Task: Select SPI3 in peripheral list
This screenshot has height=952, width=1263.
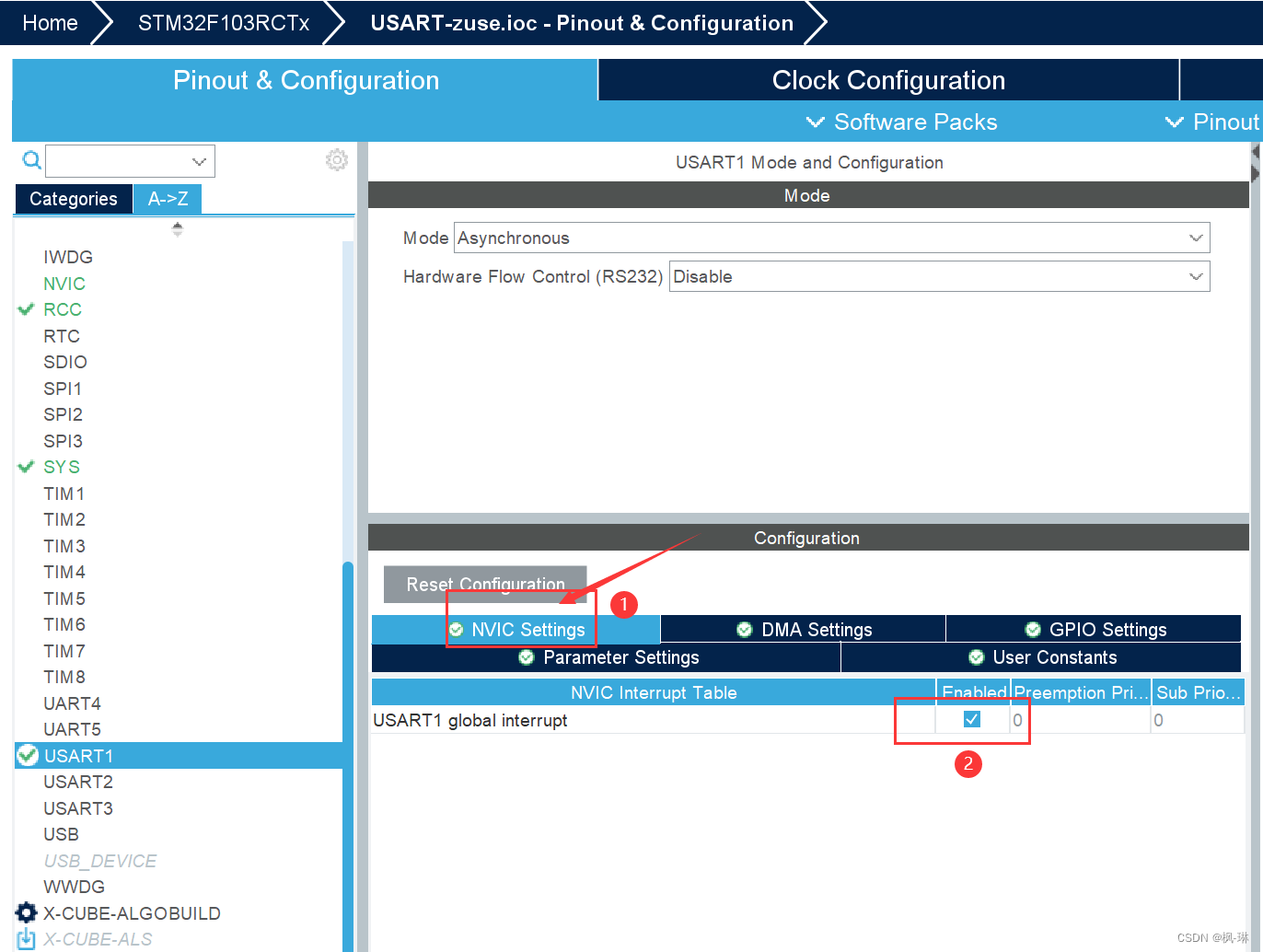Action: 63,441
